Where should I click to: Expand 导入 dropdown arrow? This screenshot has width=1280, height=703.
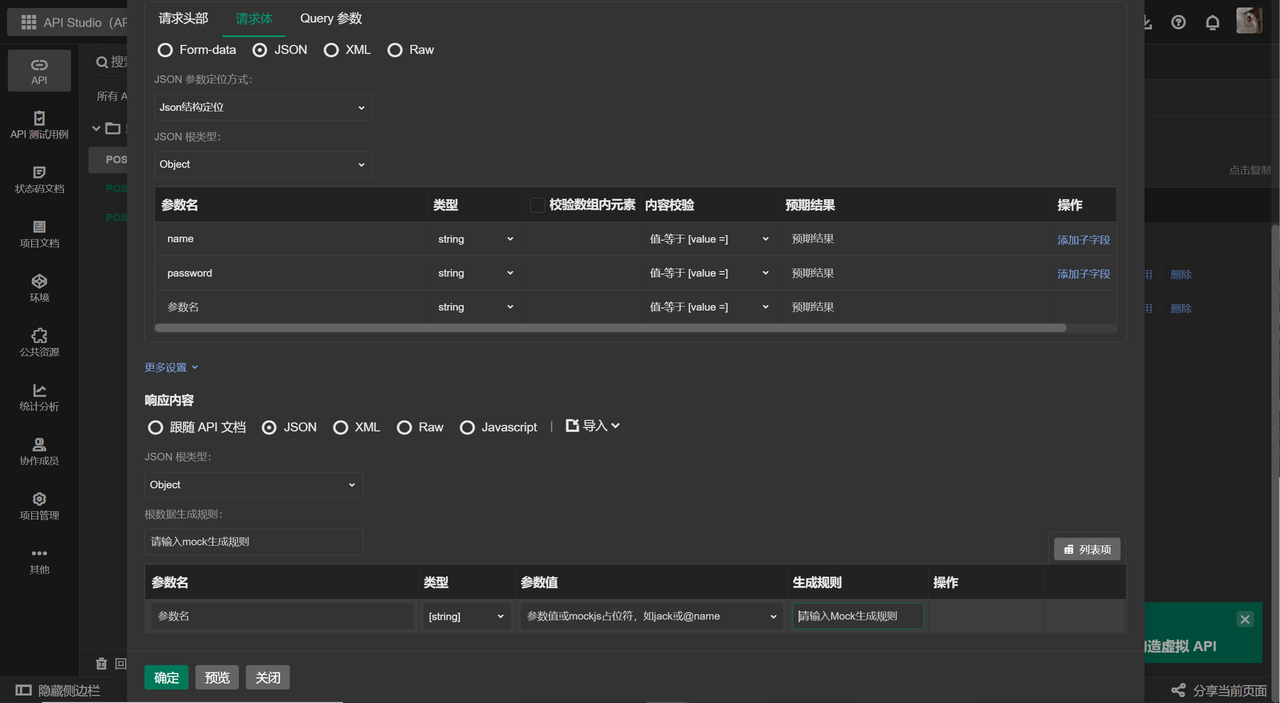point(615,426)
